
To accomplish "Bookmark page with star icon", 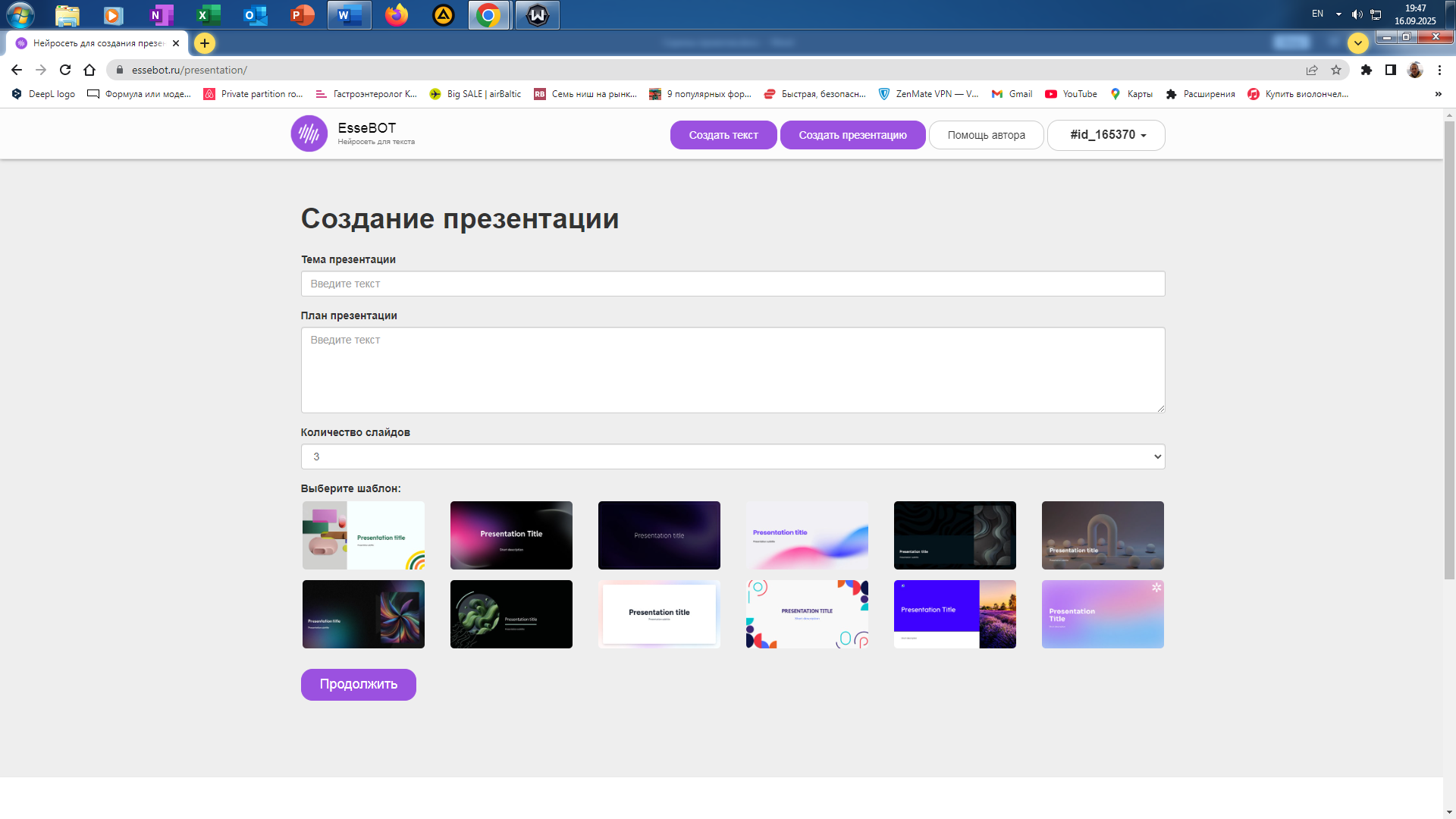I will [1336, 70].
